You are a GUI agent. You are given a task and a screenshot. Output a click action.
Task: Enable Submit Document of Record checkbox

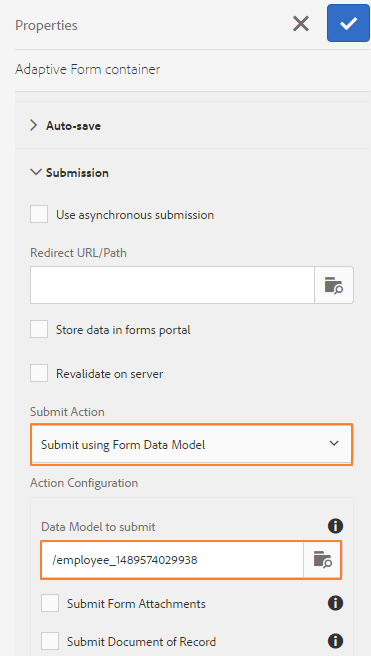point(50,641)
